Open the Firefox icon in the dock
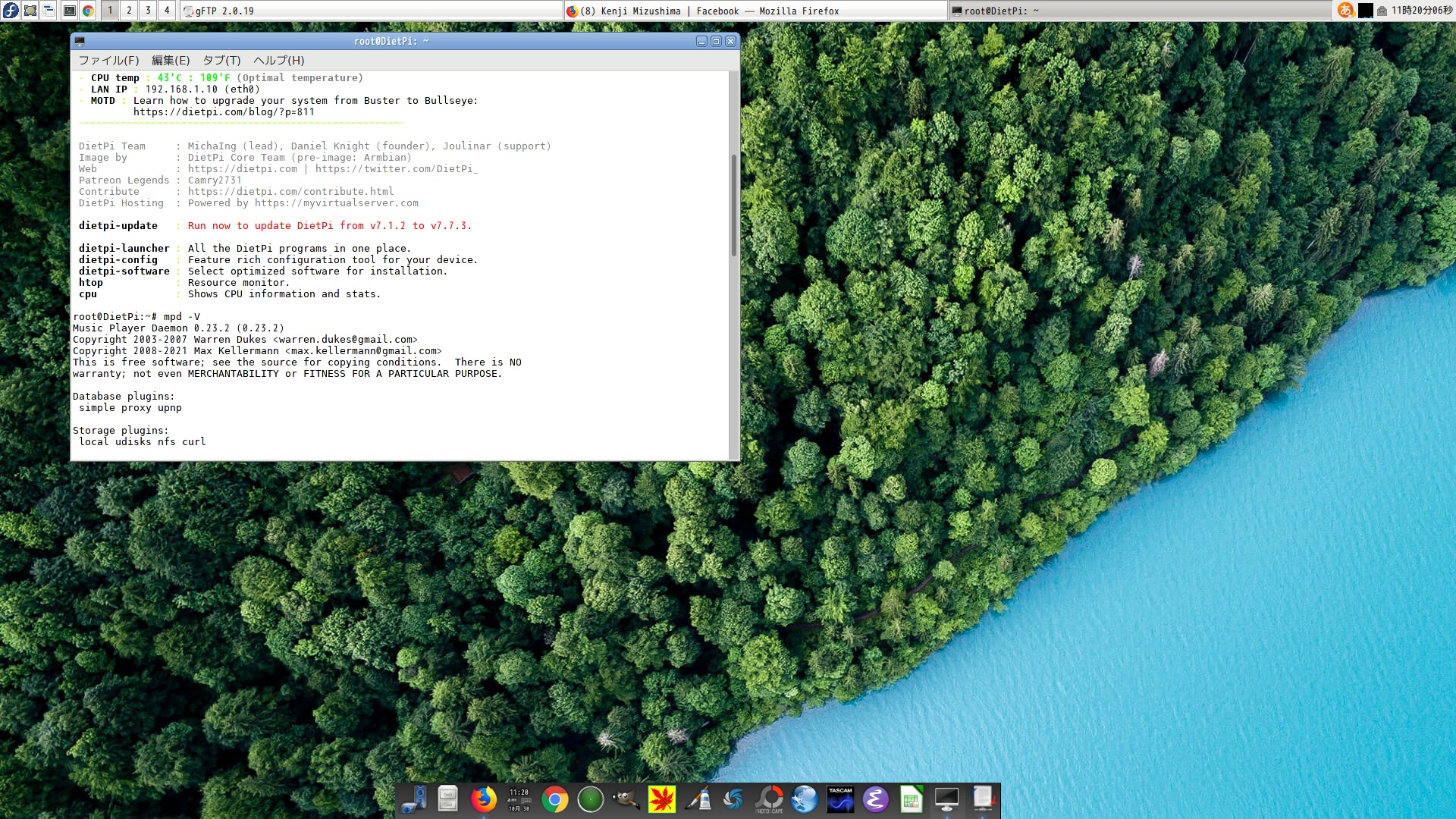This screenshot has height=819, width=1456. [x=483, y=799]
